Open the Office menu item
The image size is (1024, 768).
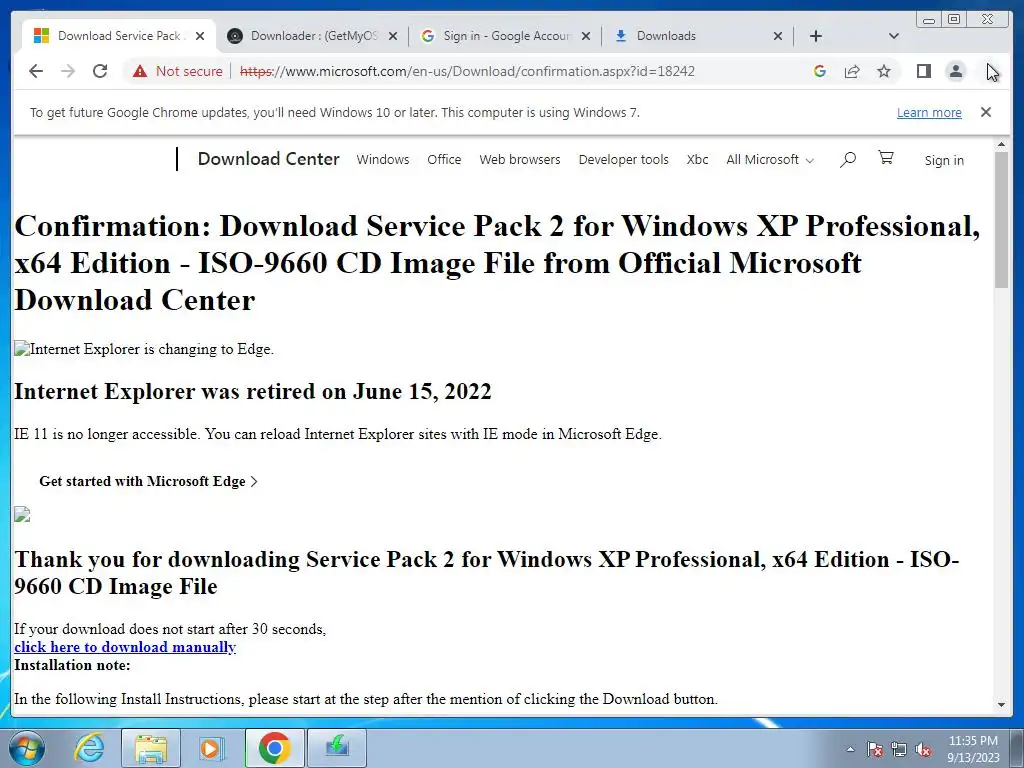point(444,159)
